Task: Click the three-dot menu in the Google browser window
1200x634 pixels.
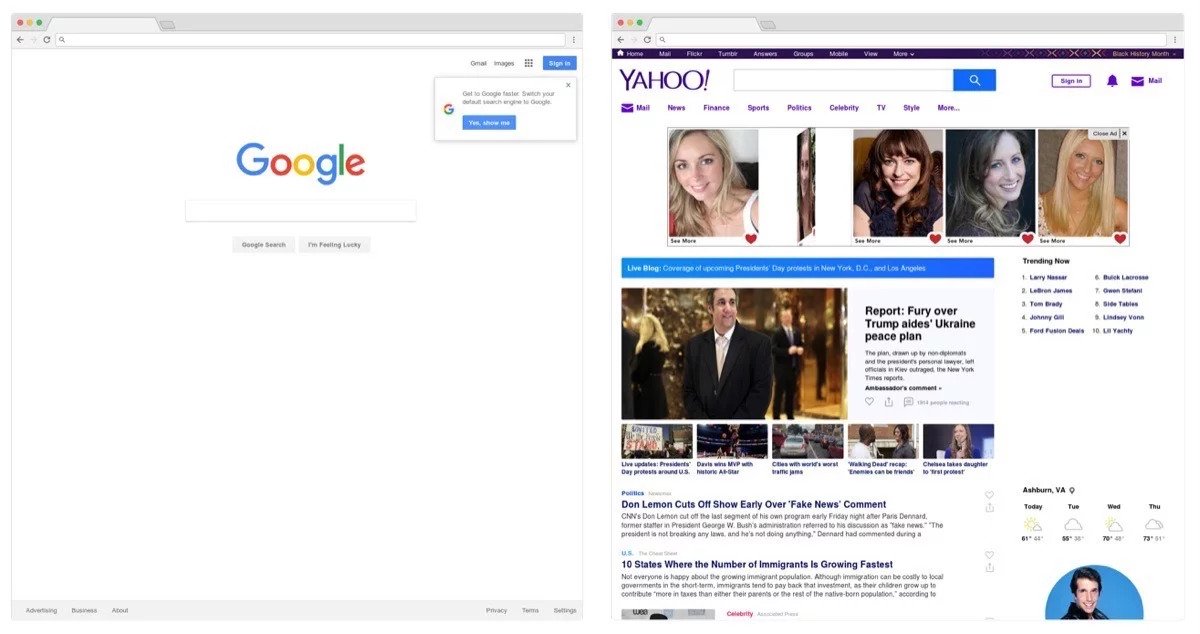Action: click(573, 40)
